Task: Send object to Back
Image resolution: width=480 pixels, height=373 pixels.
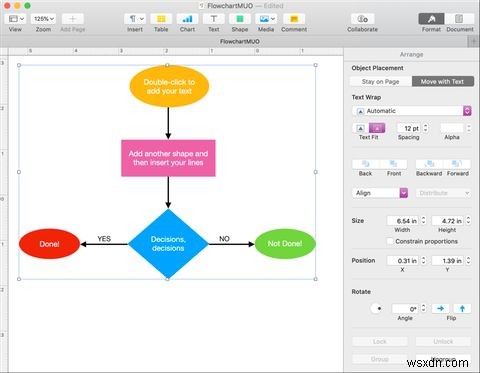Action: [x=366, y=164]
